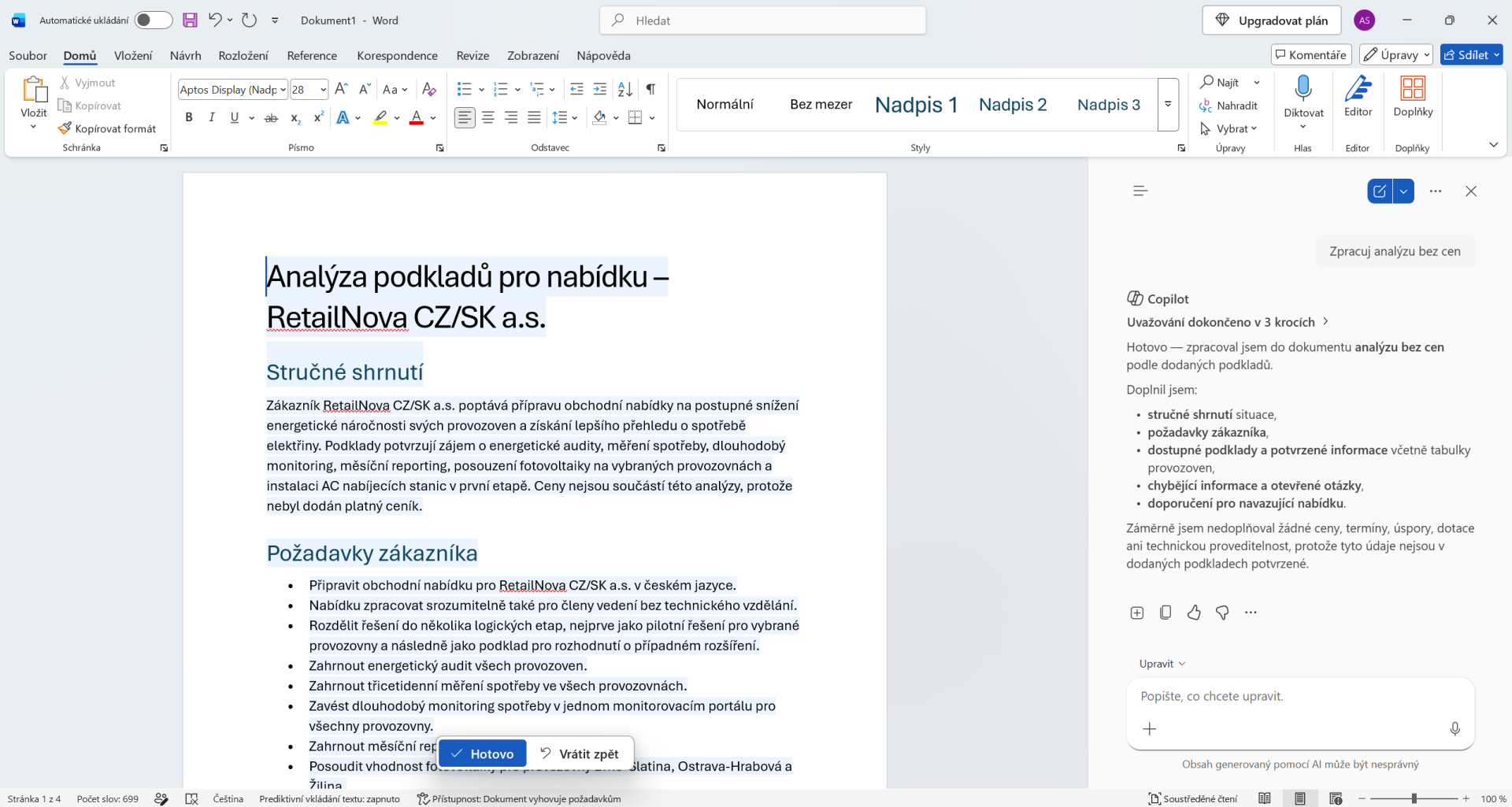The image size is (1512, 807).
Task: Apply paragraph shading color
Action: 599,117
